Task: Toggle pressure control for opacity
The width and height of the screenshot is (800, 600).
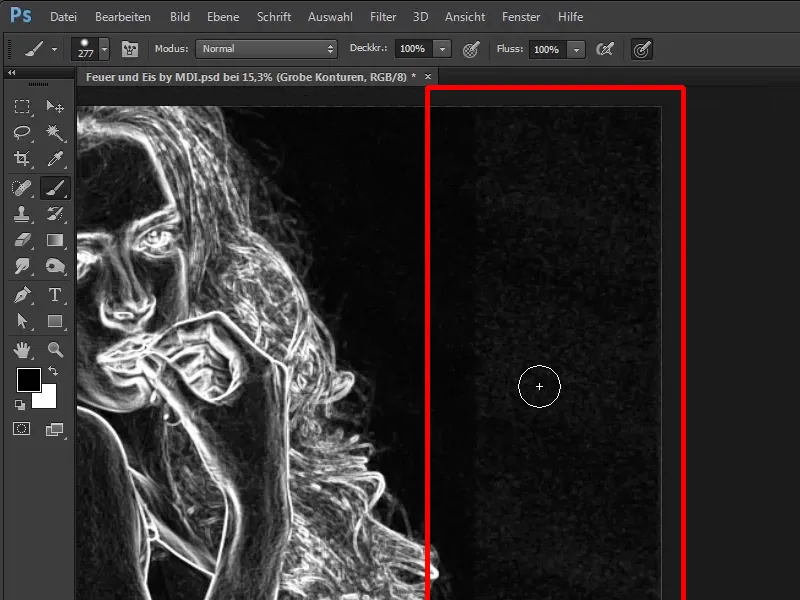Action: coord(470,49)
